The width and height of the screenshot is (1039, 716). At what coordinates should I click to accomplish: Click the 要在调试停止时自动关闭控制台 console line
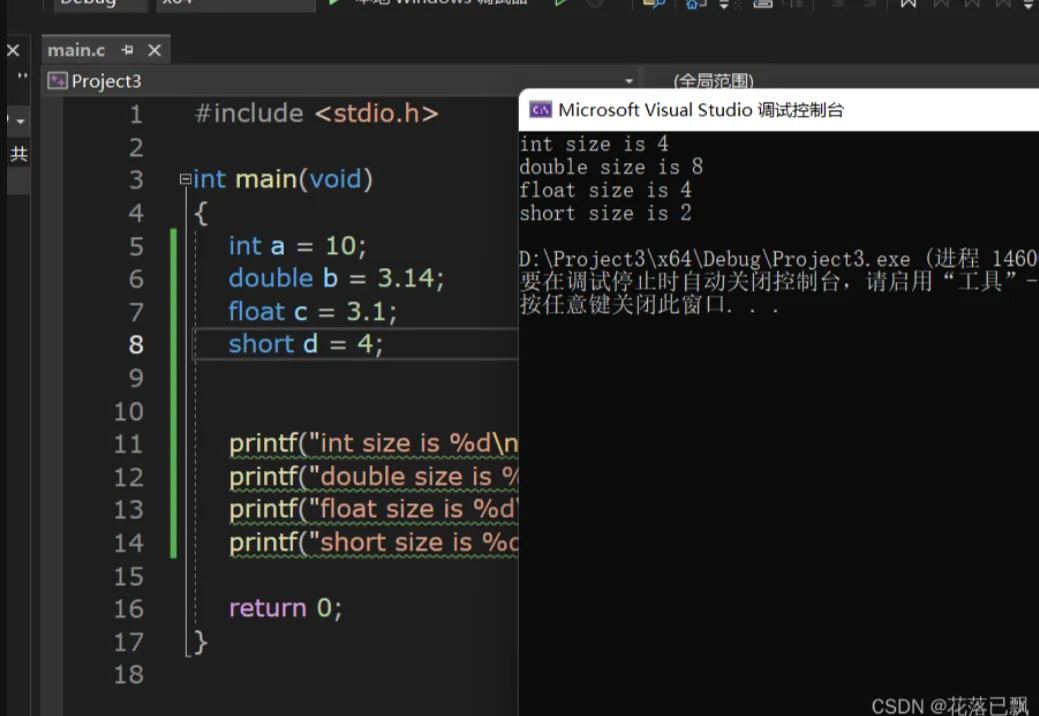point(779,281)
